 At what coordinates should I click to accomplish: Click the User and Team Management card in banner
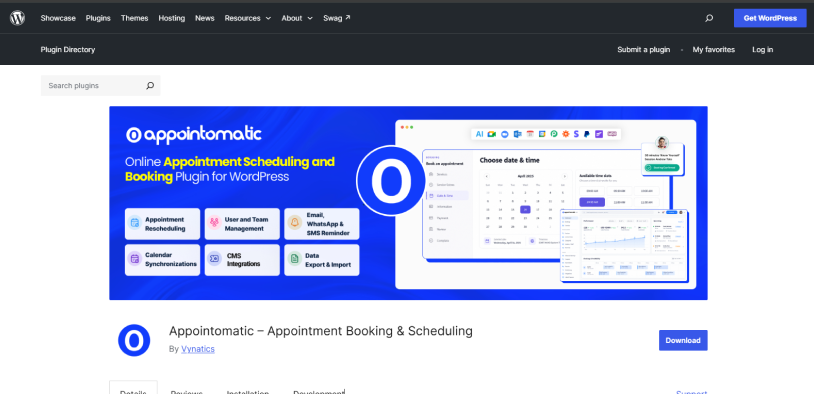click(242, 224)
